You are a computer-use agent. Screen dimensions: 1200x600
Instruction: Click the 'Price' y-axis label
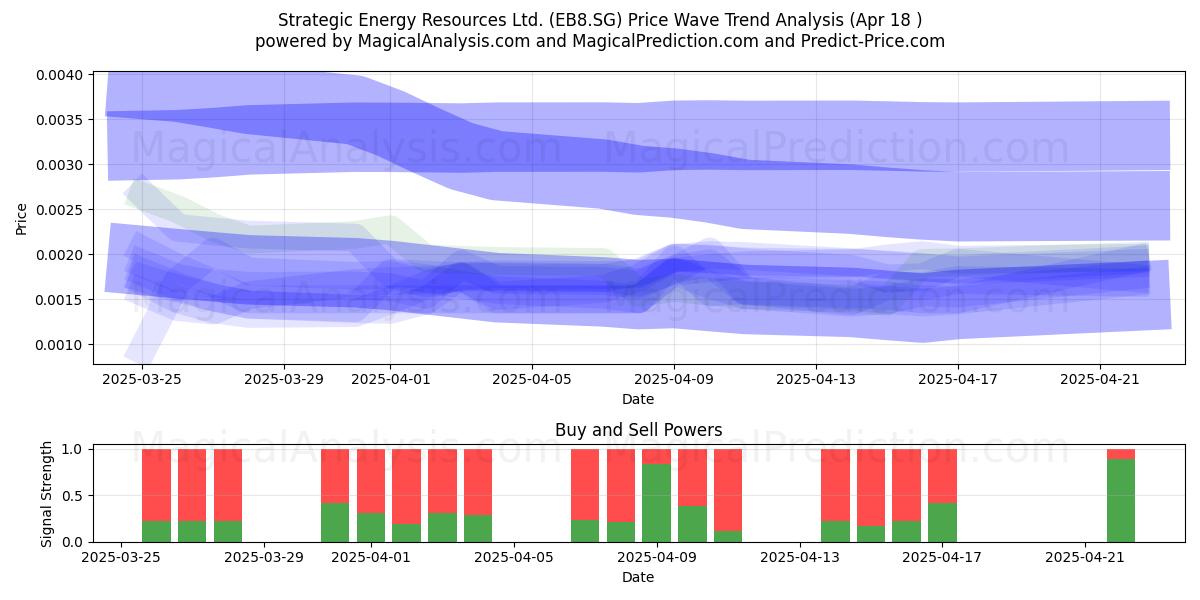point(22,218)
